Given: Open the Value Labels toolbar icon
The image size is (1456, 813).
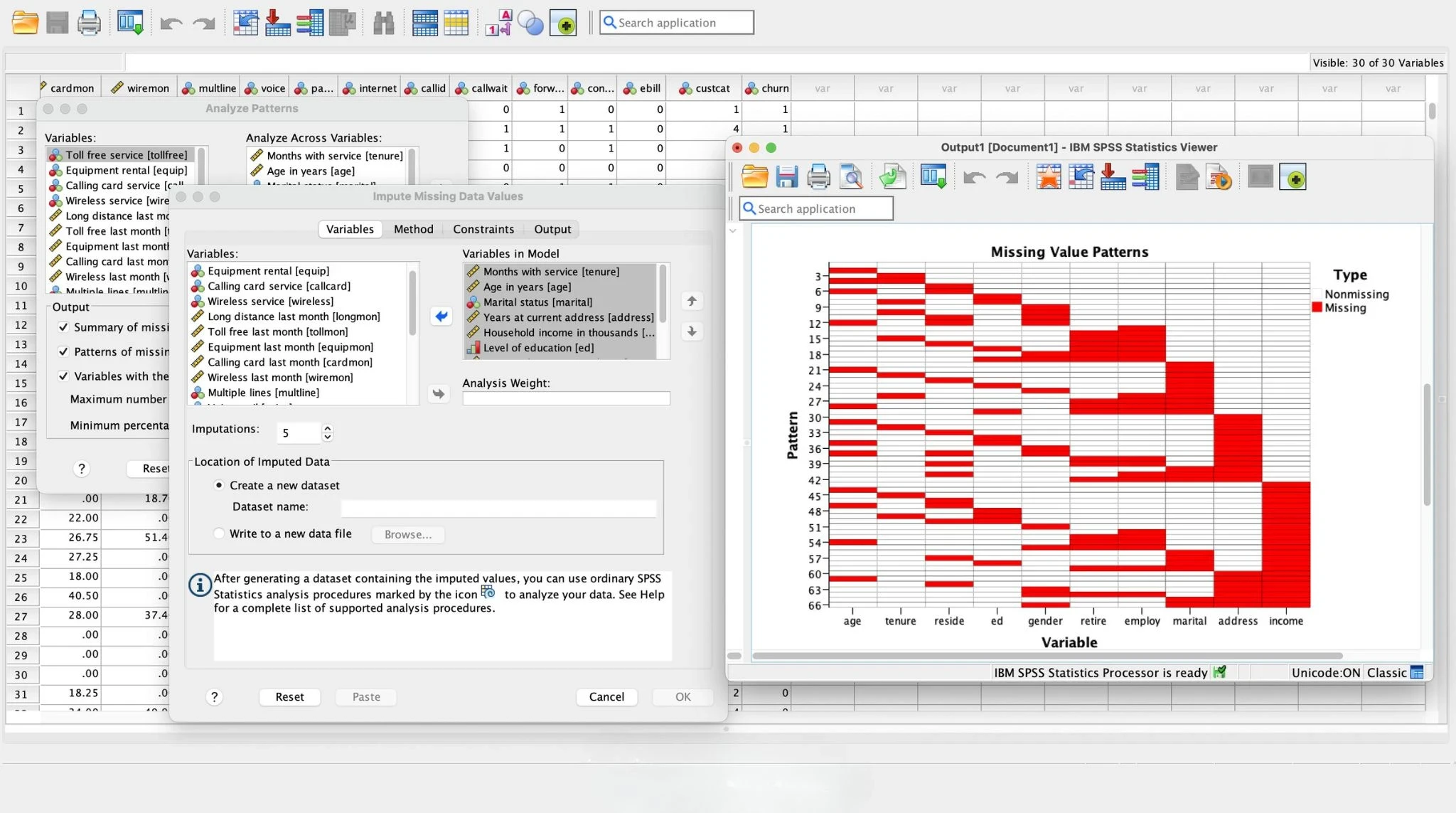Looking at the screenshot, I should (x=498, y=22).
